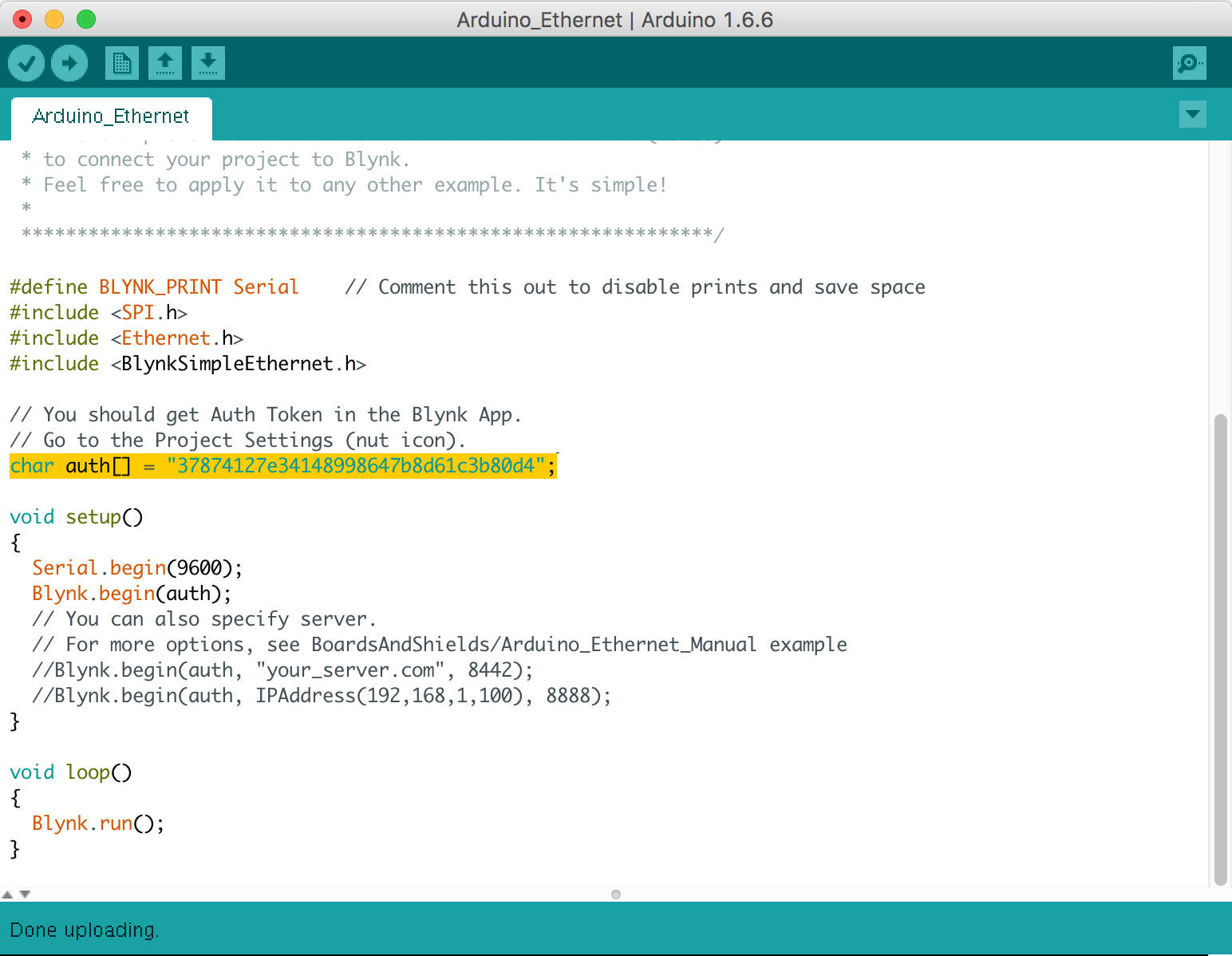Click the Blynk.run(); line

[98, 824]
